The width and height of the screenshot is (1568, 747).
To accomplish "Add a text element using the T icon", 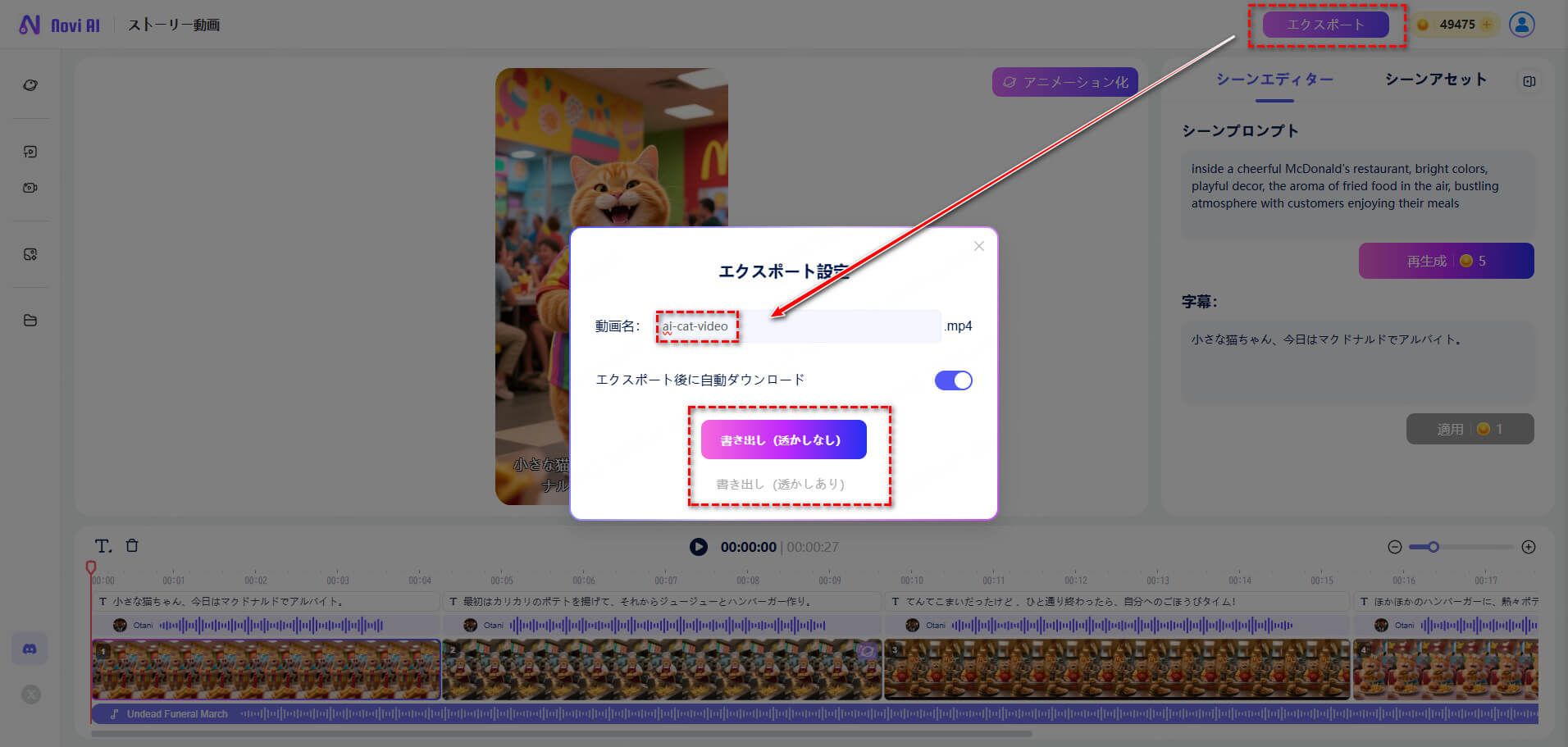I will tap(103, 544).
